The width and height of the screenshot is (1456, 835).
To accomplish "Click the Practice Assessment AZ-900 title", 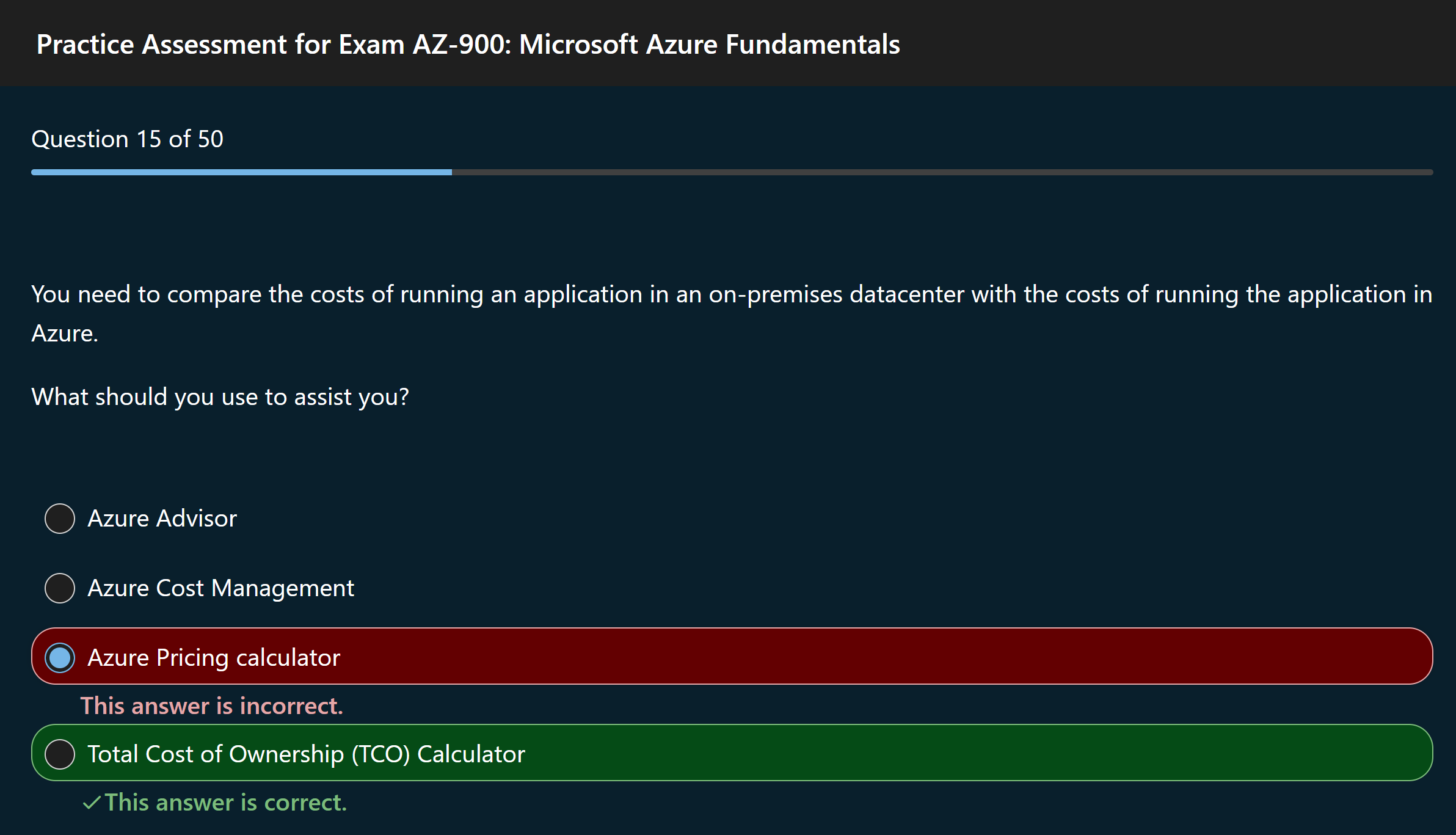I will (x=468, y=45).
